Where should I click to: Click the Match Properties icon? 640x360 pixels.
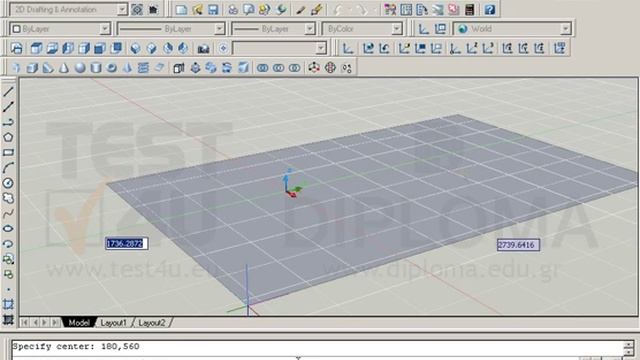click(x=301, y=9)
